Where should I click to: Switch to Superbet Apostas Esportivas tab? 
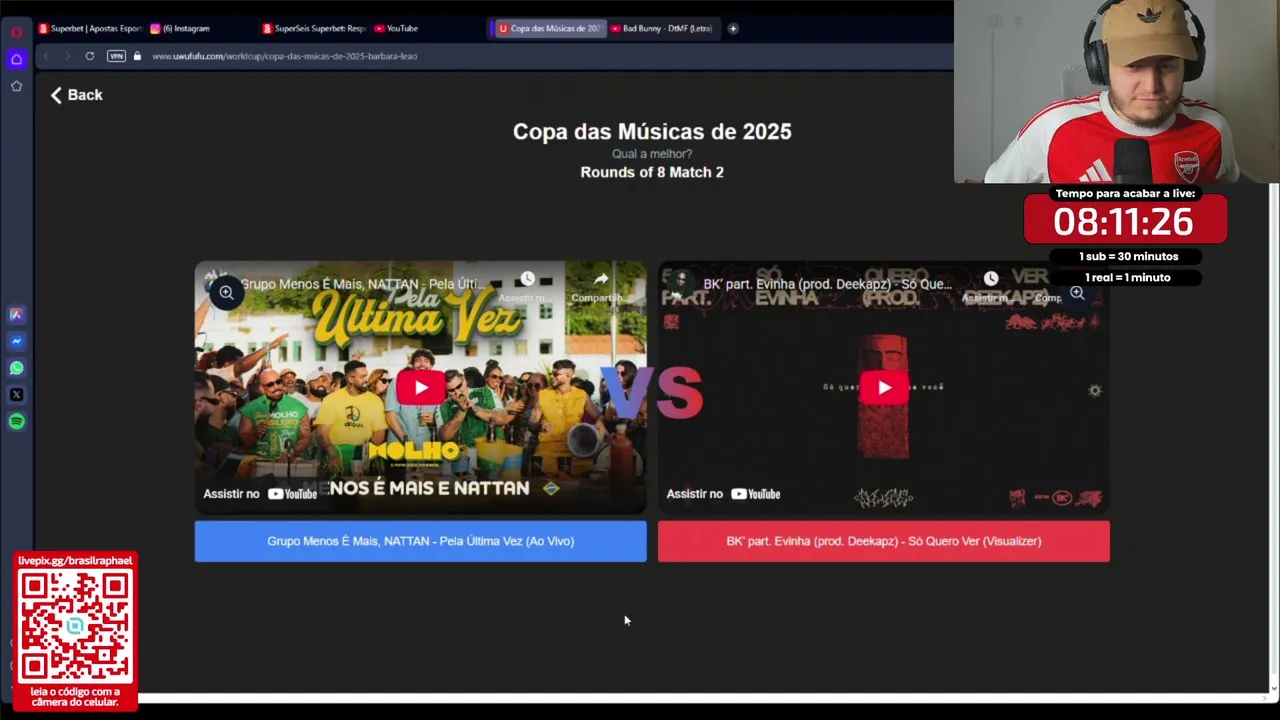90,28
